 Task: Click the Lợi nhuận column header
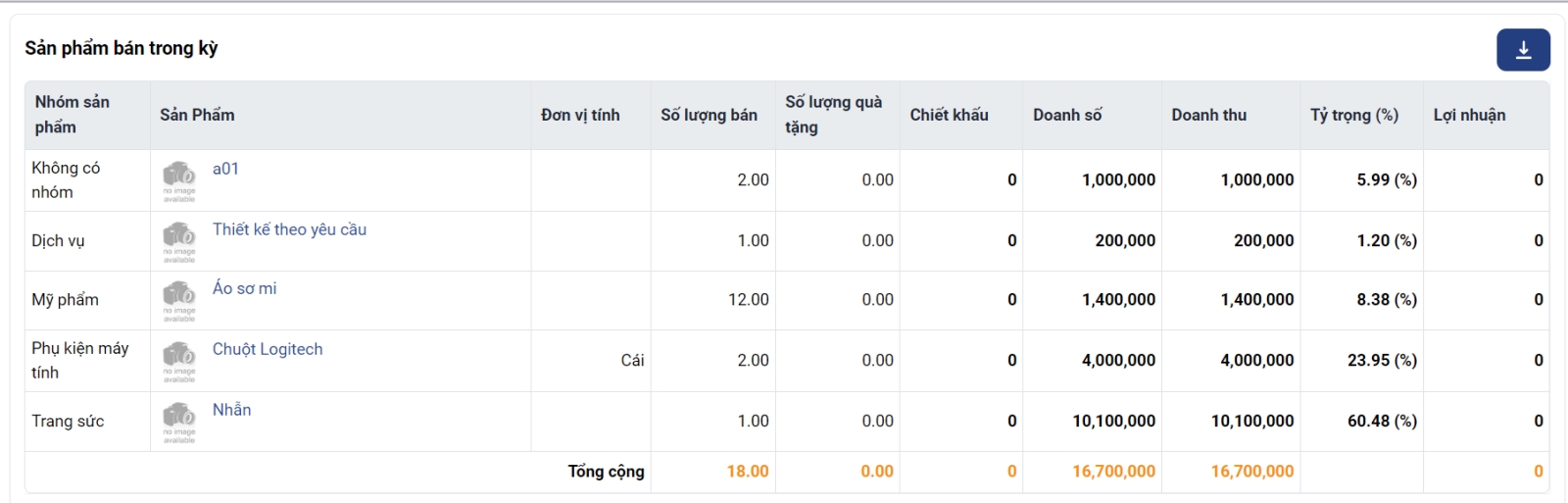point(1469,115)
